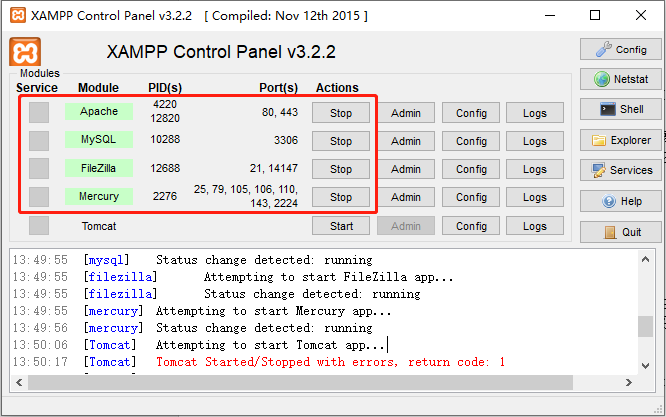Click the FileZilla module label

[99, 168]
